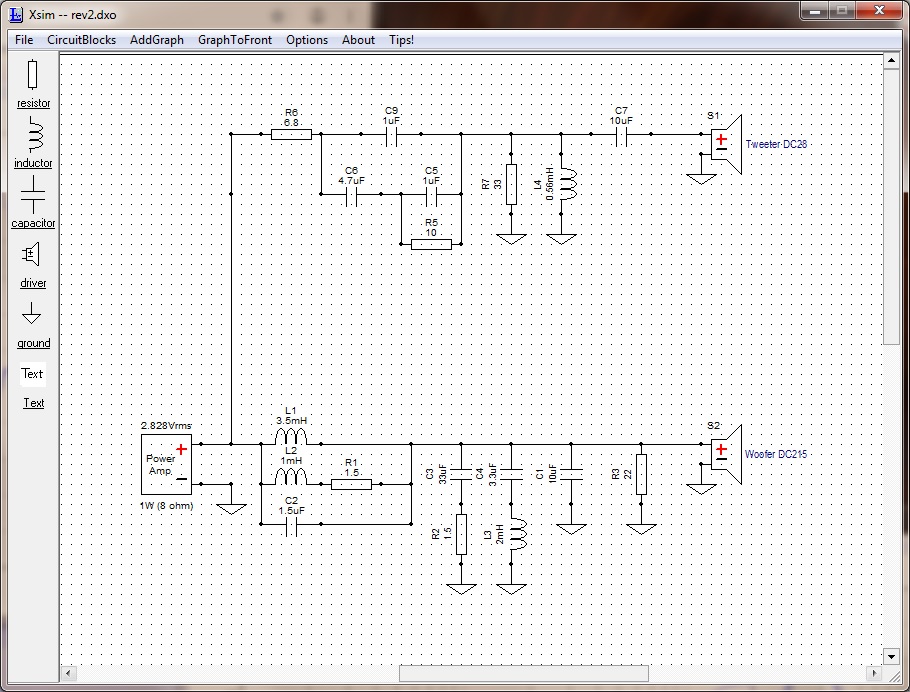Select the Text tool in the palette
Image resolution: width=910 pixels, height=692 pixels.
coord(32,374)
